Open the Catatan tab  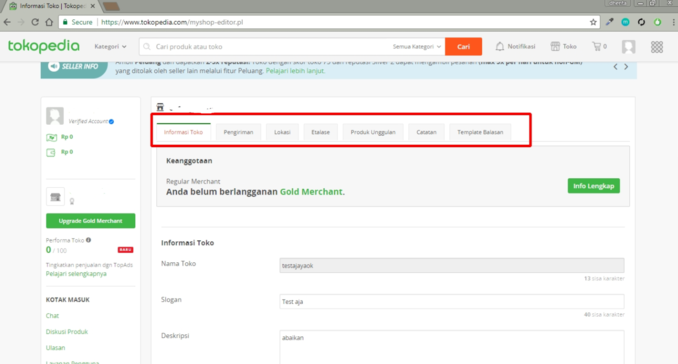tap(426, 132)
